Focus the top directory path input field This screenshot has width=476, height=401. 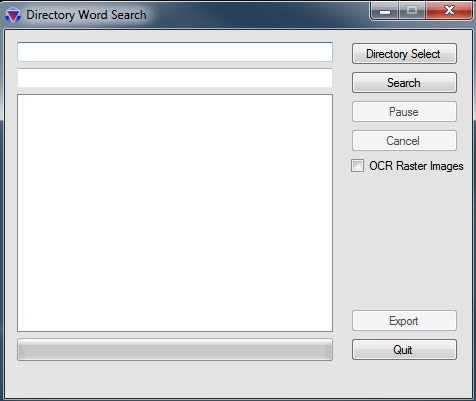175,52
